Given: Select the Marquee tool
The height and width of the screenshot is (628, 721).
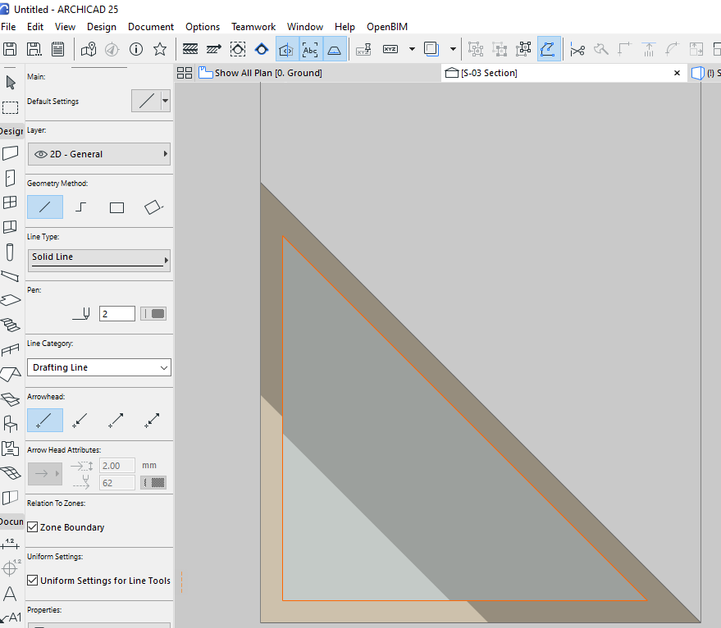Looking at the screenshot, I should pos(10,107).
